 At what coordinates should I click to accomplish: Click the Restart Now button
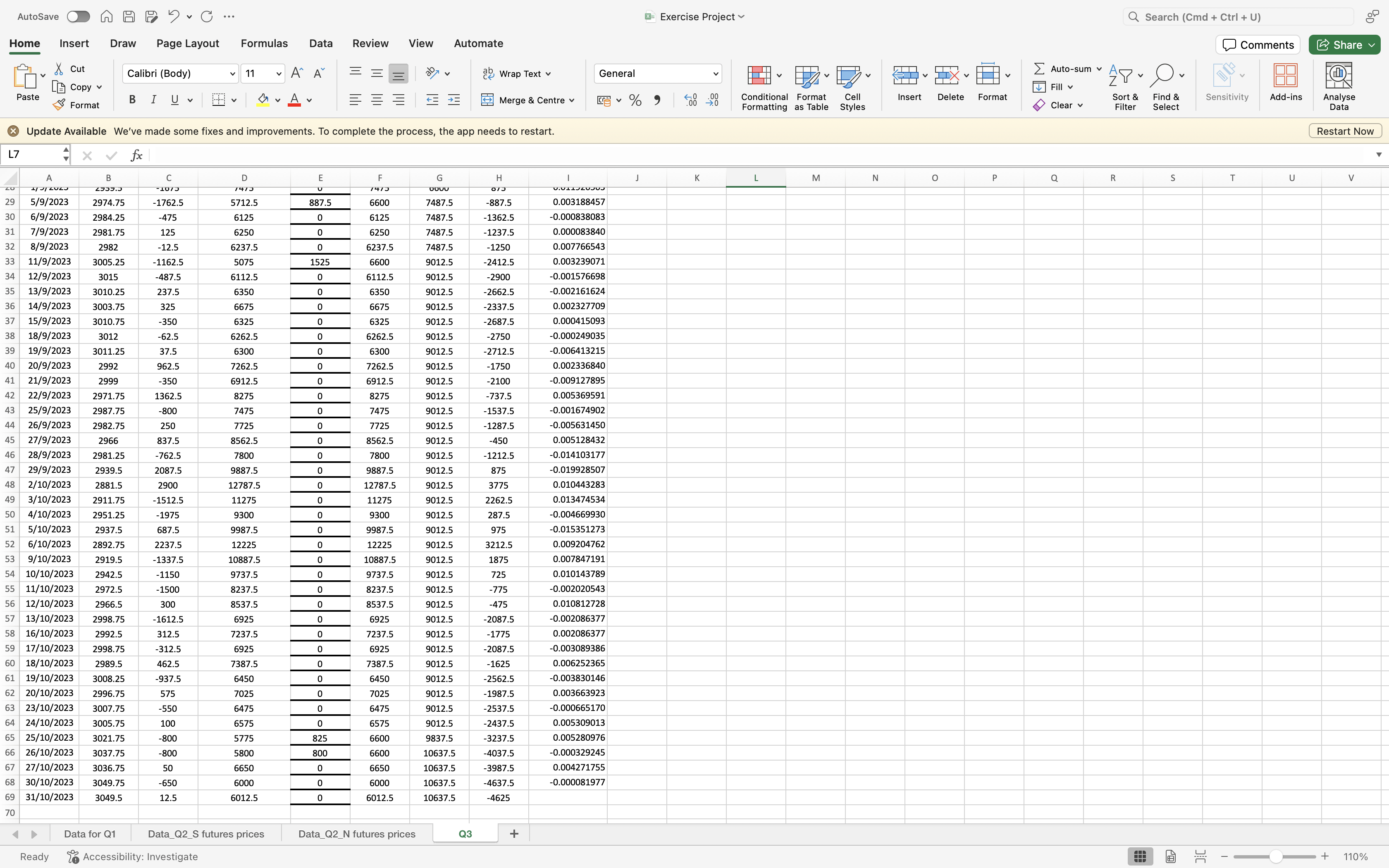coord(1345,131)
